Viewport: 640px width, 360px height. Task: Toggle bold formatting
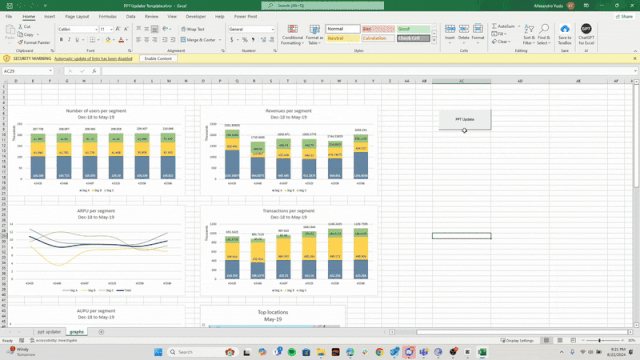click(61, 40)
